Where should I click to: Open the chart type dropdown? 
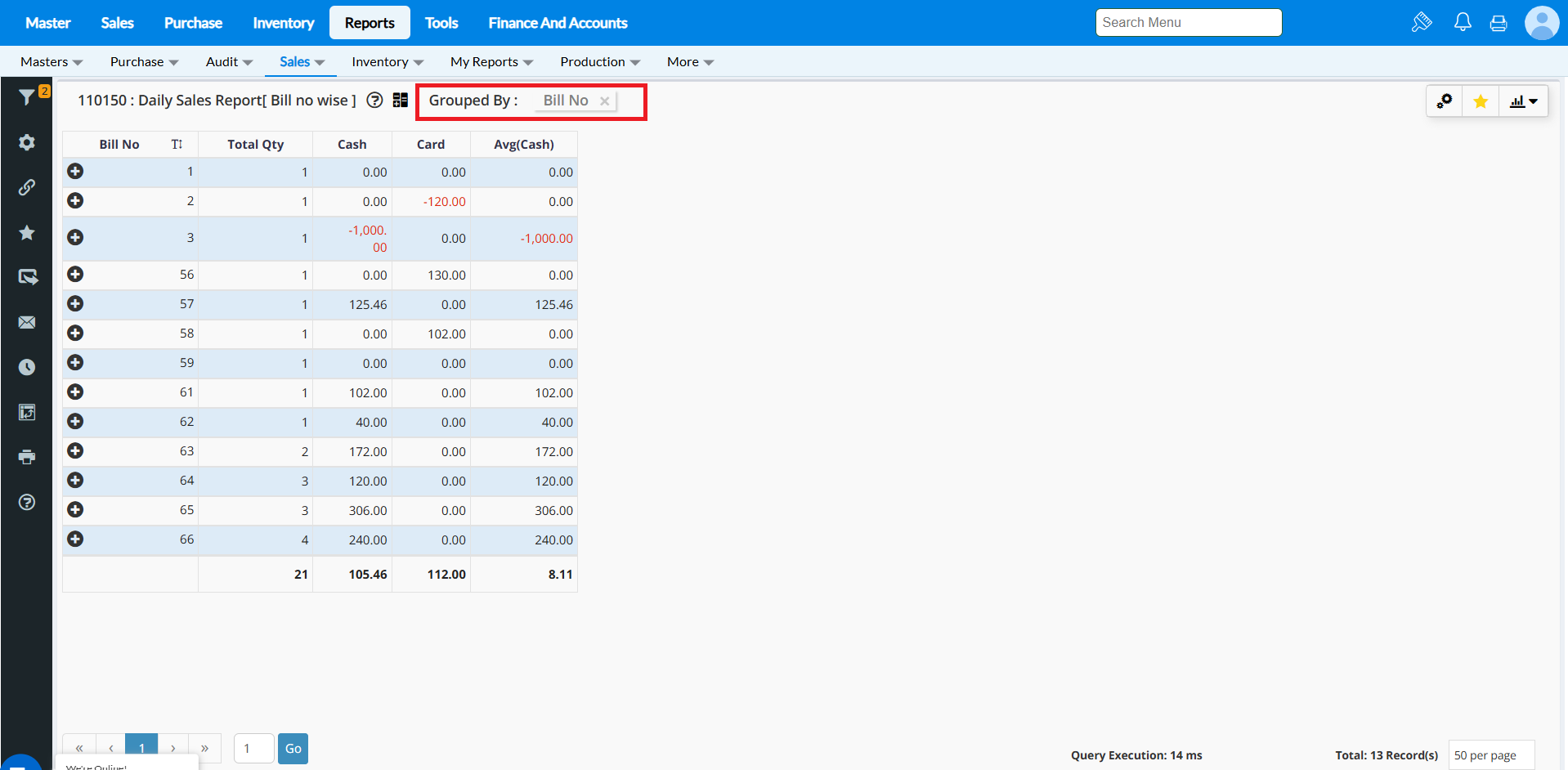pos(1523,101)
